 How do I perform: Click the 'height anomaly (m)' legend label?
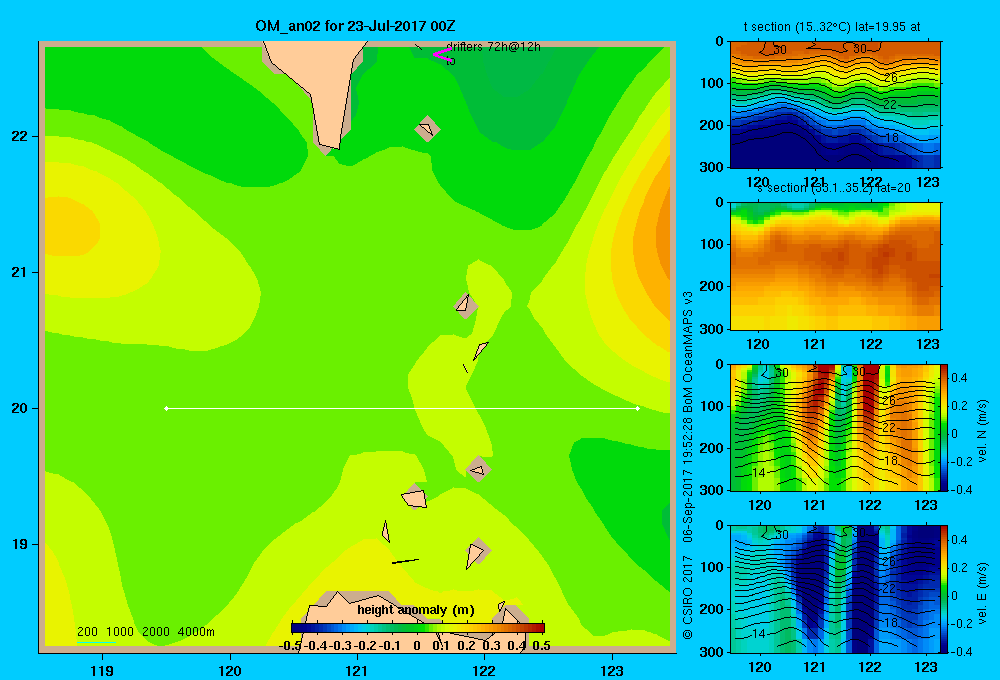click(x=416, y=610)
